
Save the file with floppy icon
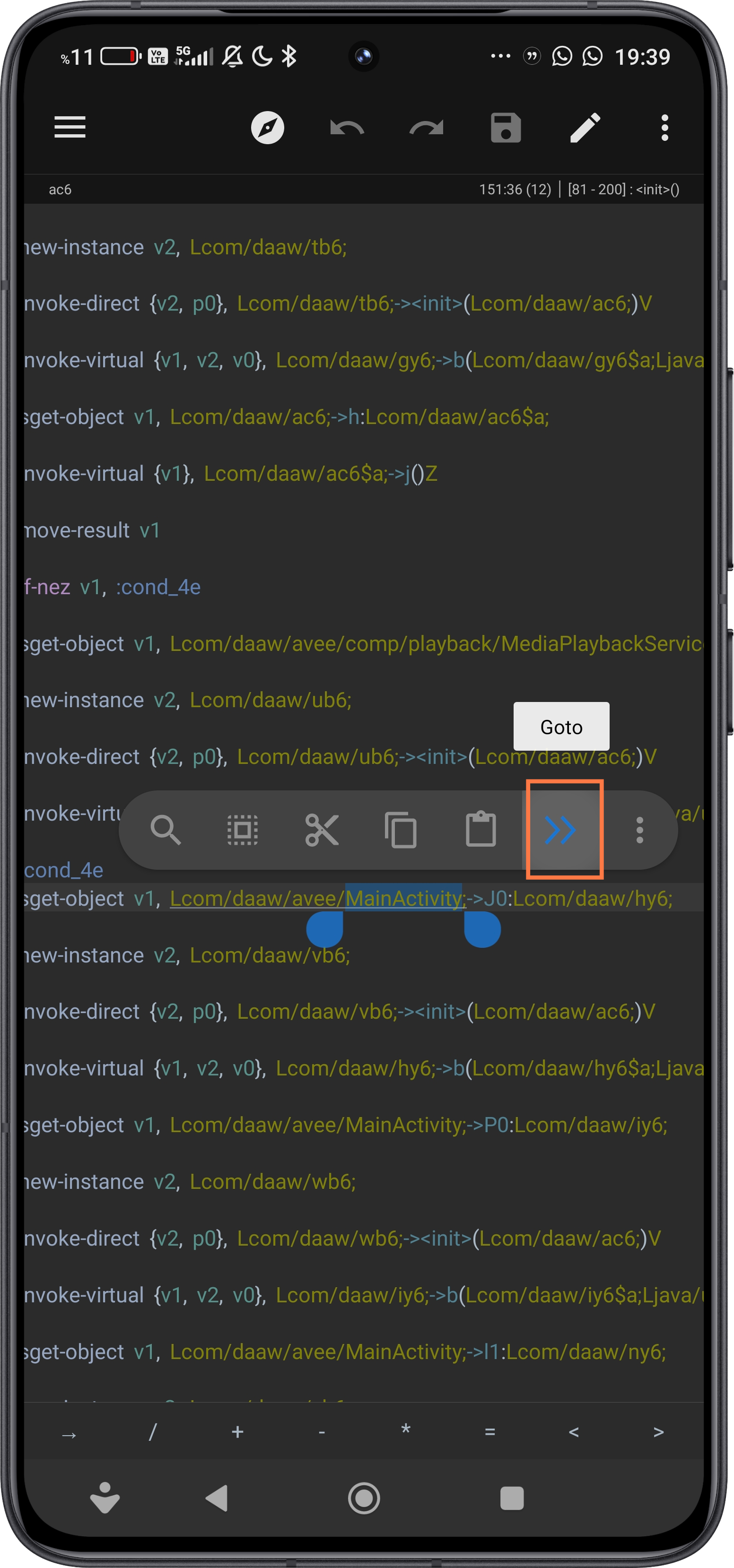point(506,128)
